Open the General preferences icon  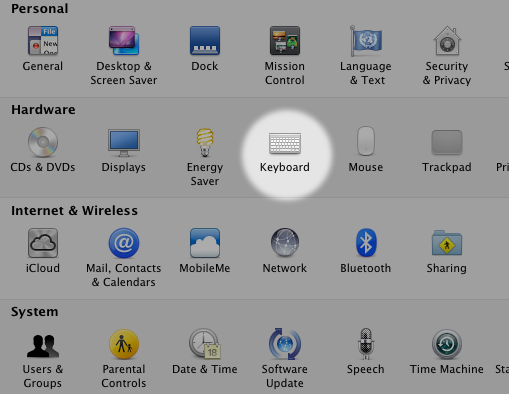[43, 41]
